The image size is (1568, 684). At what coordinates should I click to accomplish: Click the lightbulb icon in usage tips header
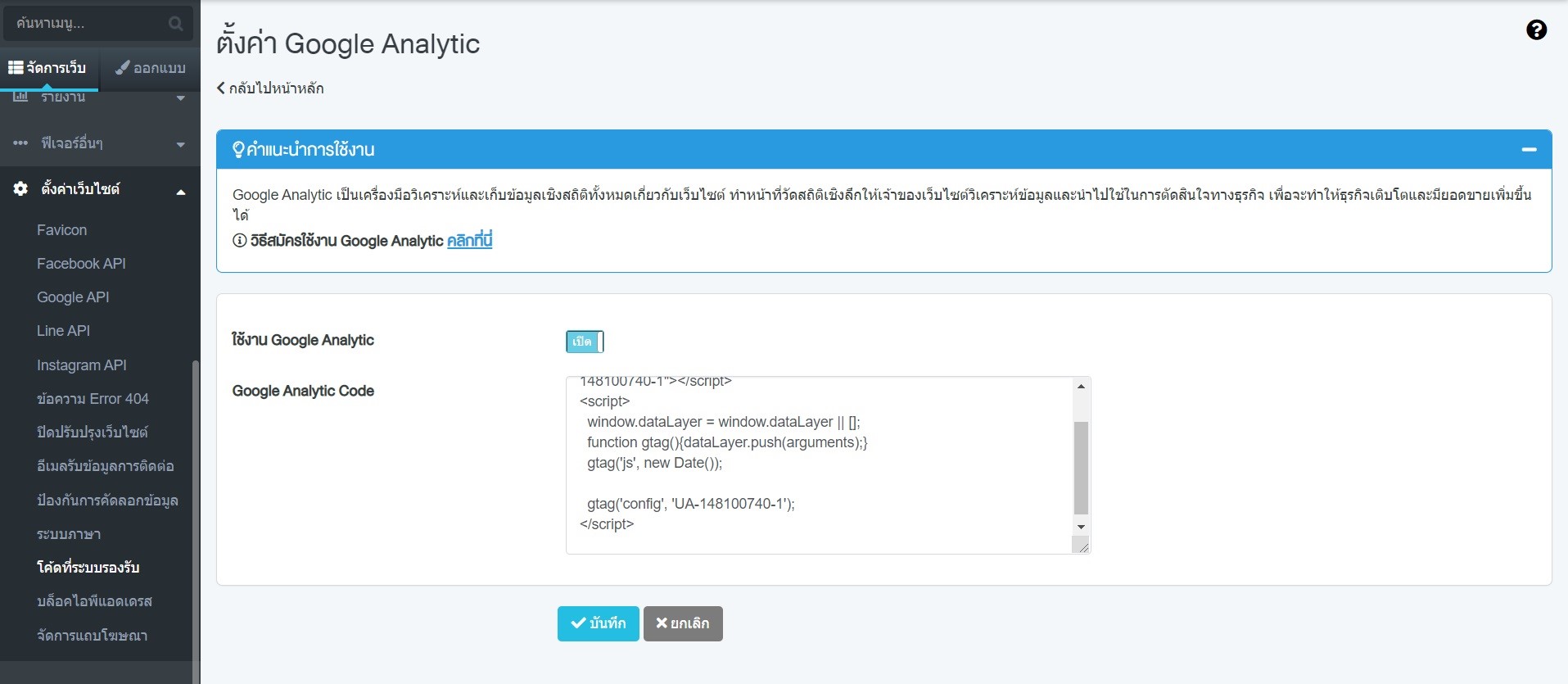click(238, 149)
